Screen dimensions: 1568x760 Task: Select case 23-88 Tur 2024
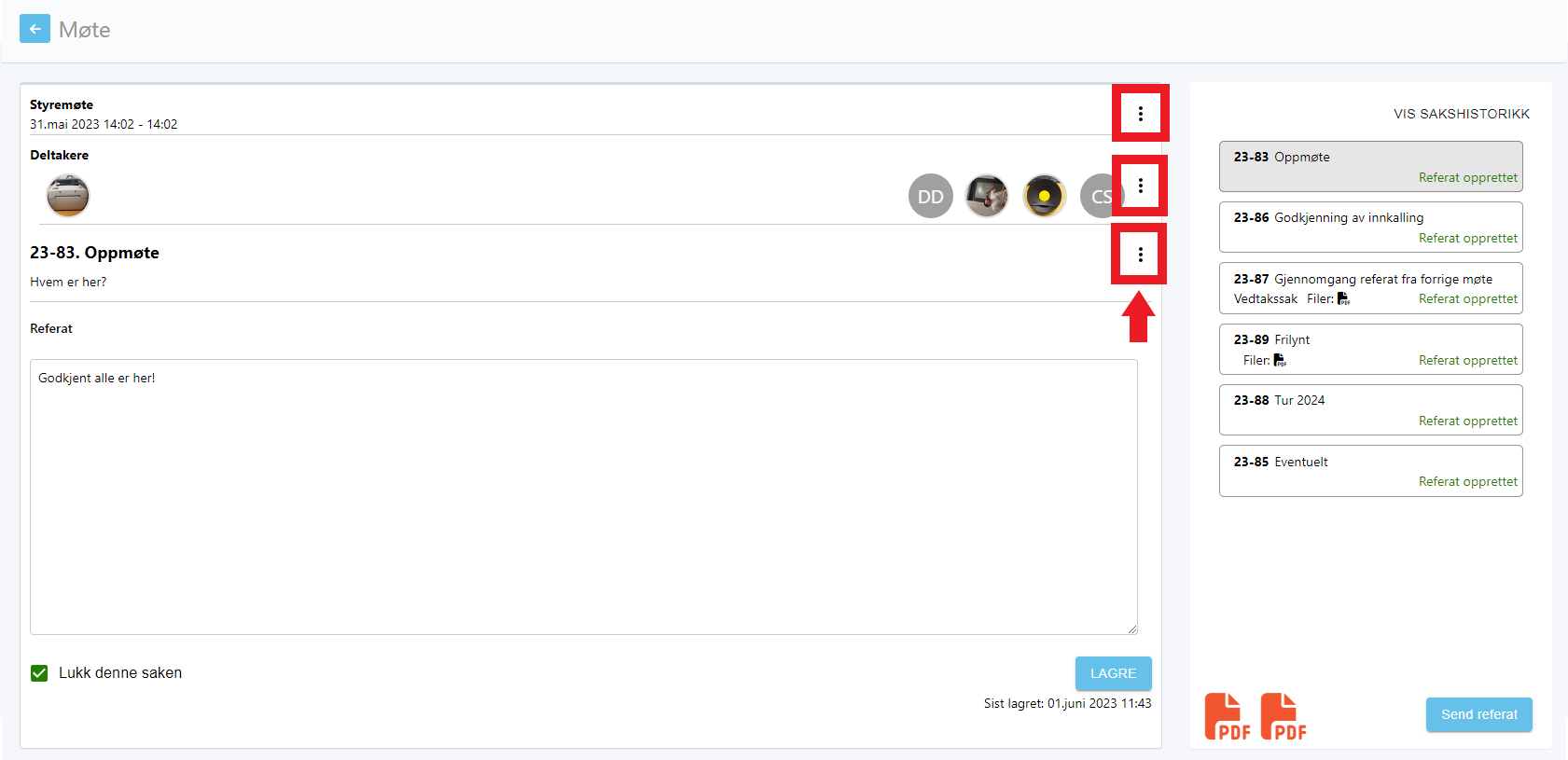1370,409
